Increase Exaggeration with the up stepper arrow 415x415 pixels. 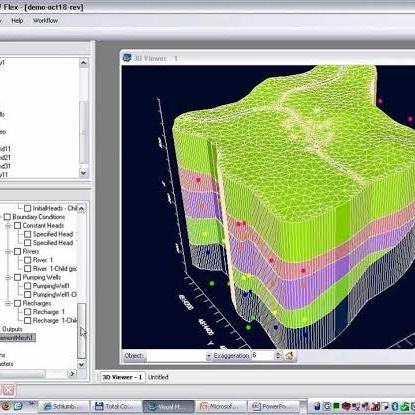(278, 353)
